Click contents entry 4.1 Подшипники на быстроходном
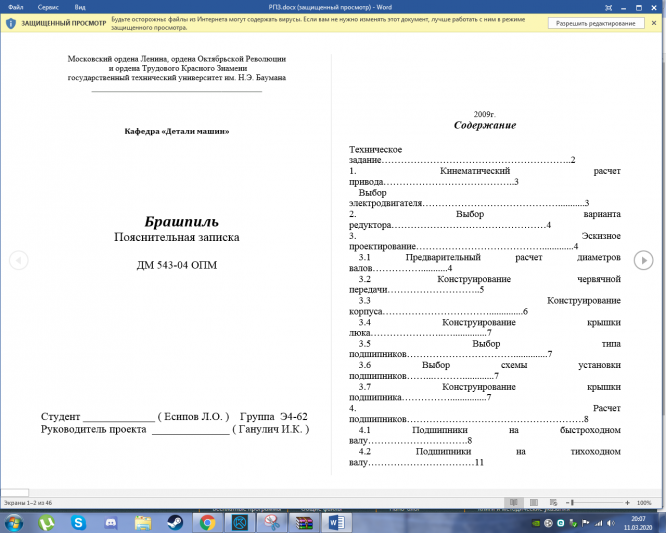 [x=485, y=435]
